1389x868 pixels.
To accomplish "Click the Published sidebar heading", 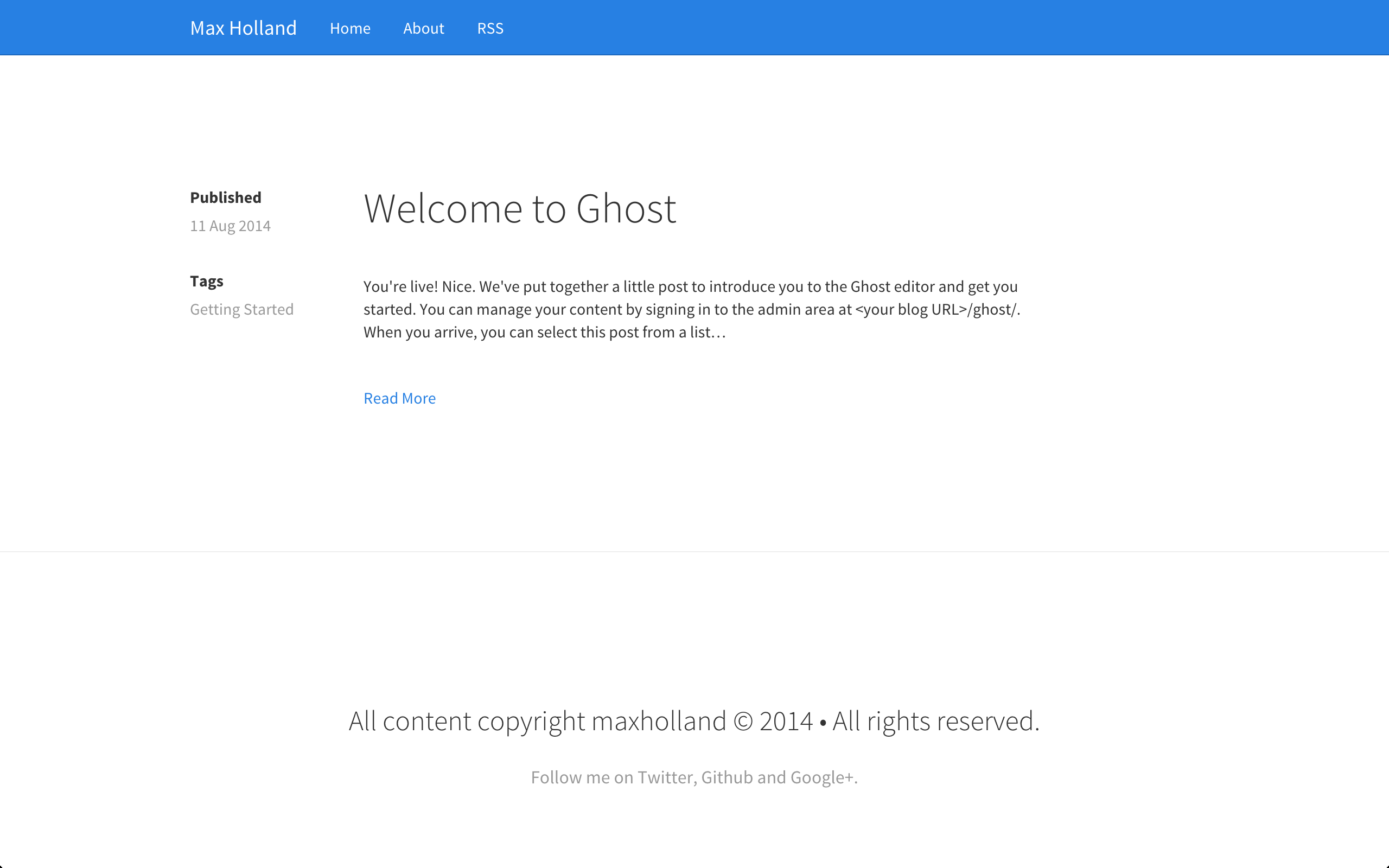I will (226, 197).
